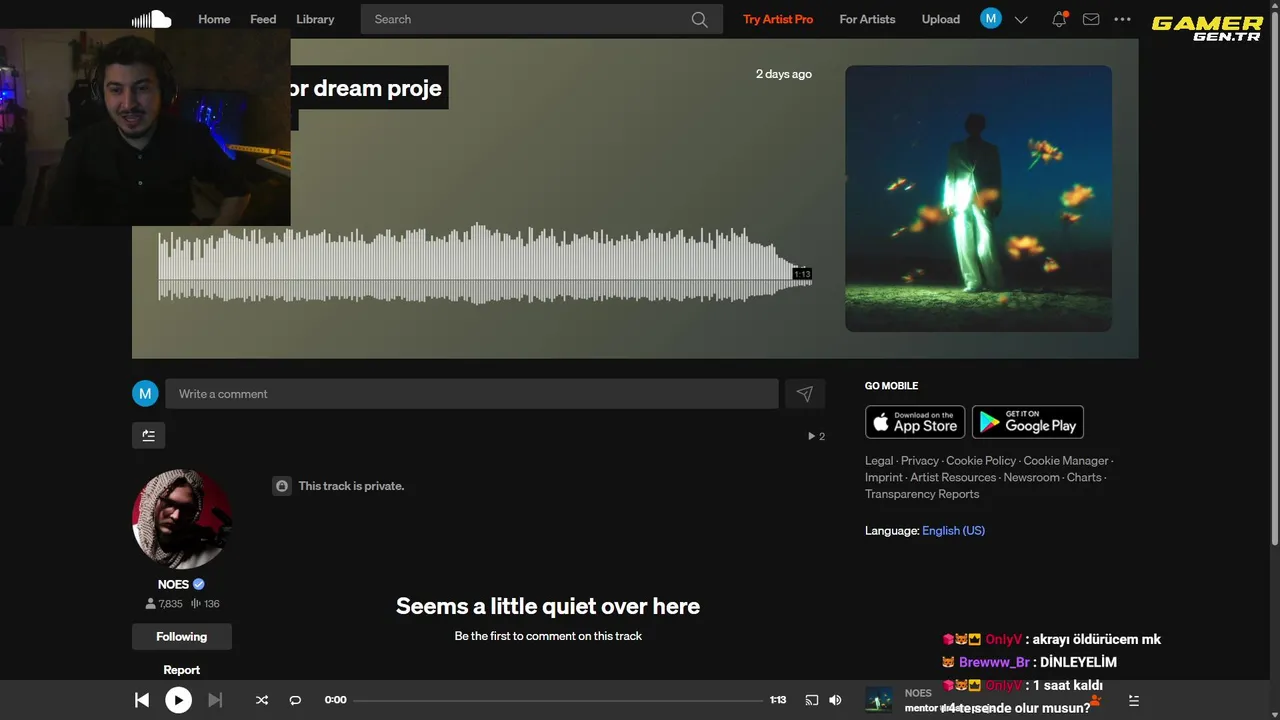
Task: Expand the profile dropdown chevron
Action: [1021, 19]
